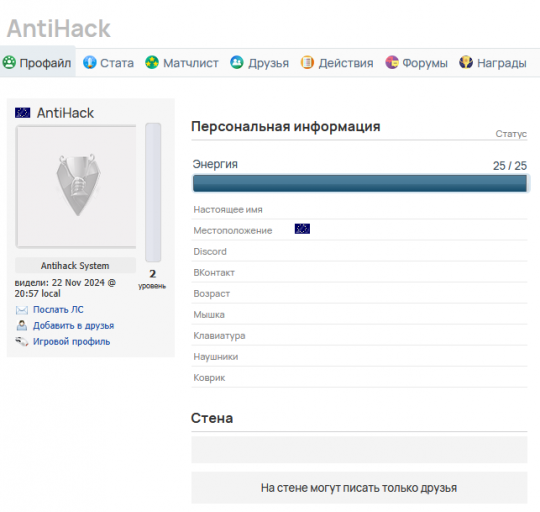Viewport: 540px width, 512px height.
Task: Click the ВКонтакт row label
Action: 214,272
